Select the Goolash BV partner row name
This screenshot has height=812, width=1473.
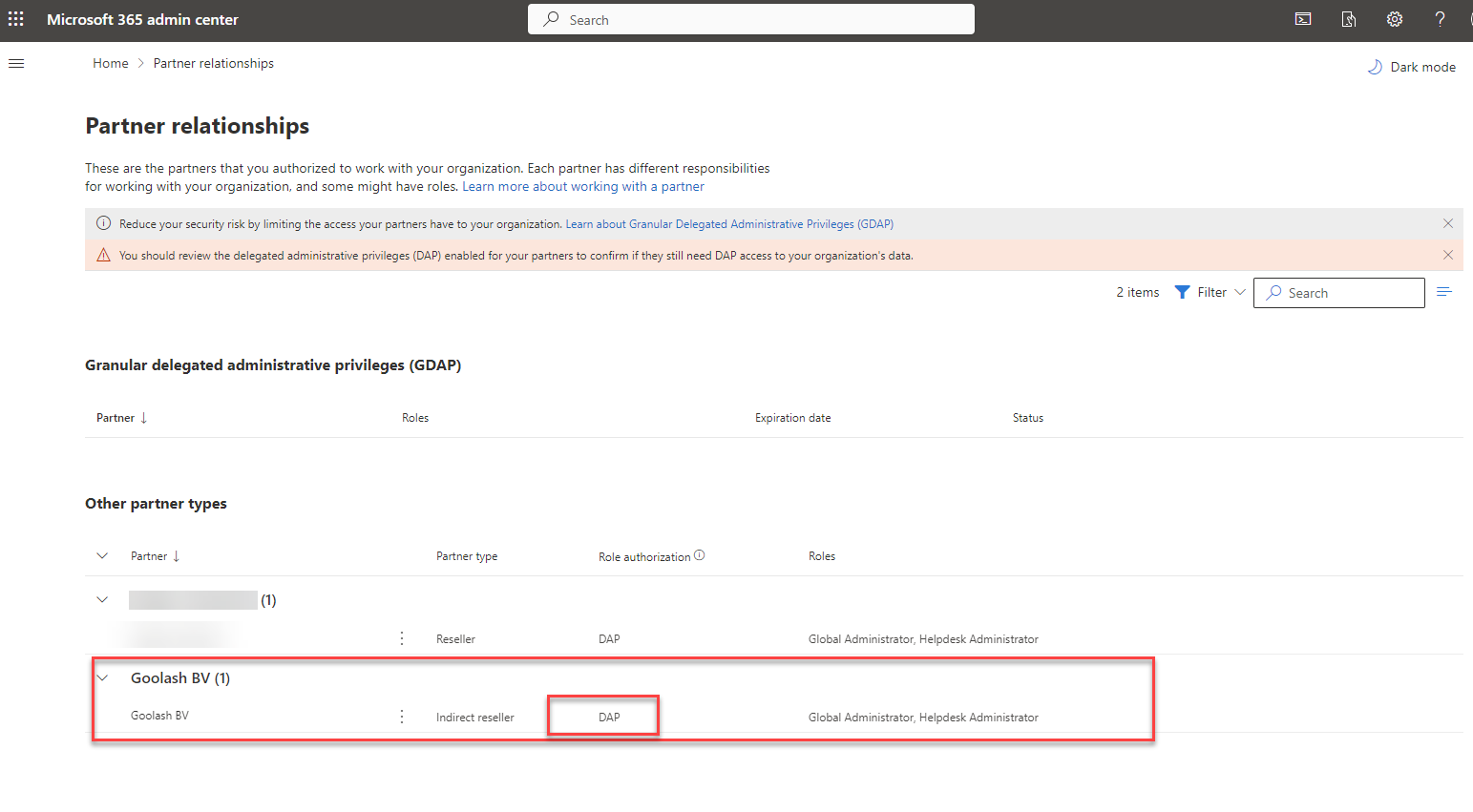(x=159, y=716)
